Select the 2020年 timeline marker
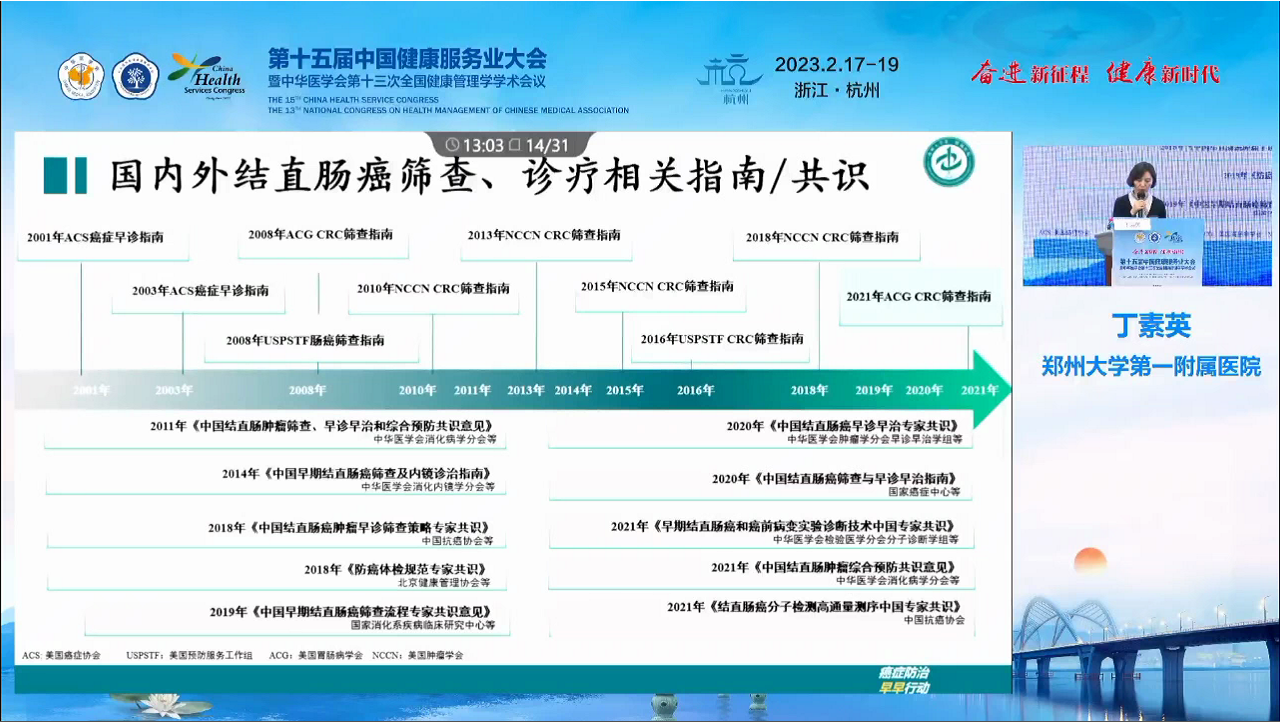Viewport: 1280px width, 722px height. (924, 390)
